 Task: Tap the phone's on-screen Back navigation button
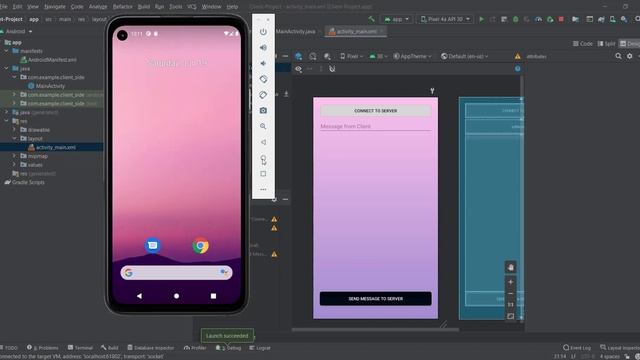(x=140, y=296)
